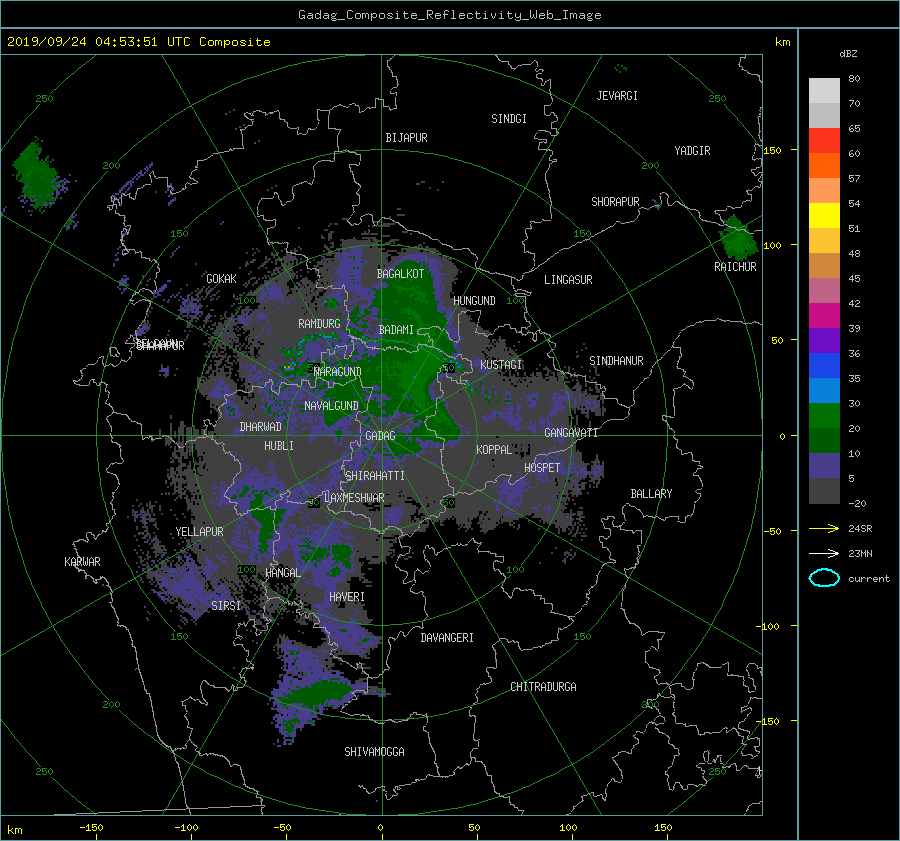
Task: Click the SIRSI city label
Action: coord(226,606)
